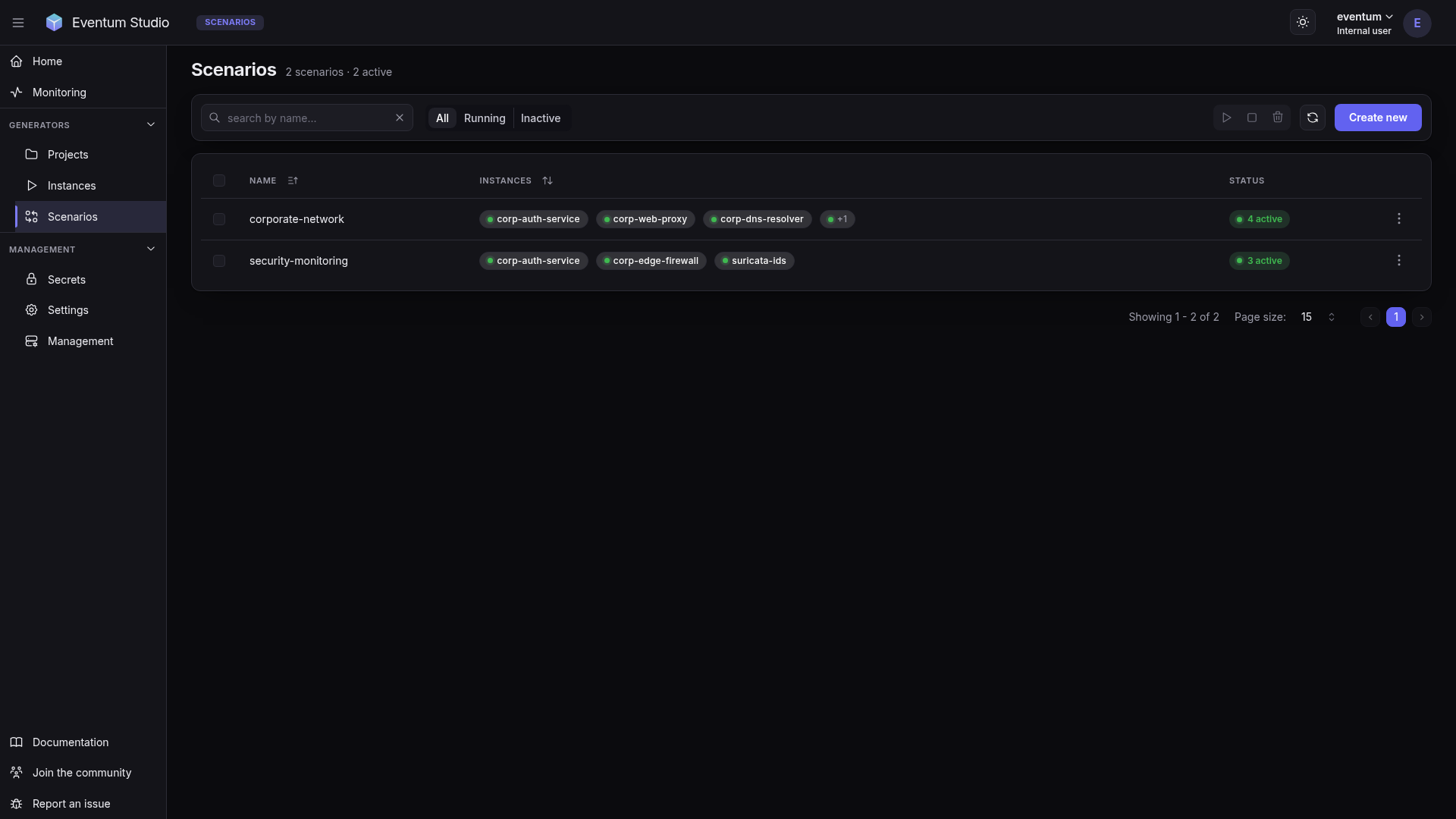Open Documentation link
Viewport: 1456px width, 819px height.
pos(83,742)
